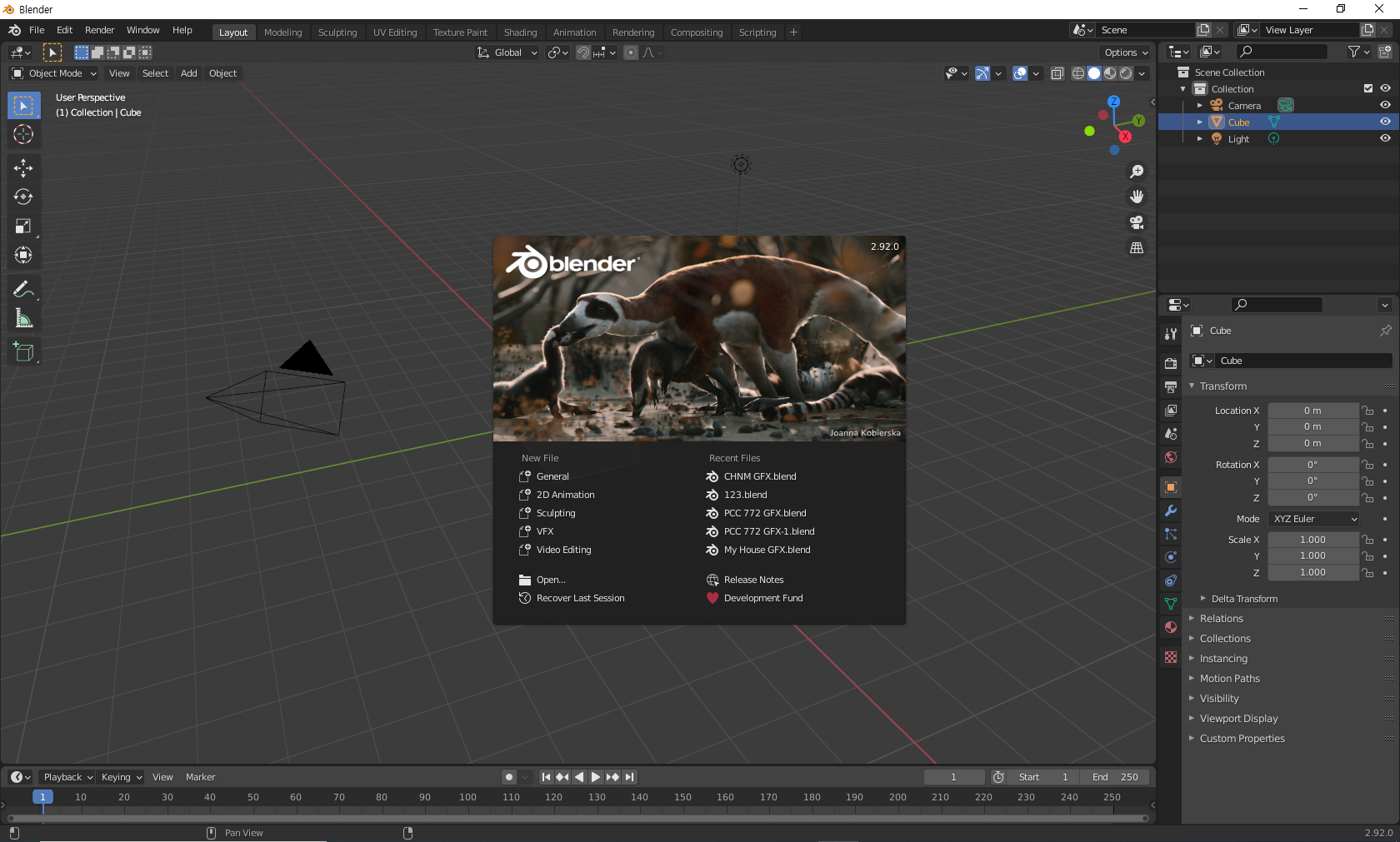Click Recover Last Session
The width and height of the screenshot is (1400, 842).
pyautogui.click(x=580, y=598)
